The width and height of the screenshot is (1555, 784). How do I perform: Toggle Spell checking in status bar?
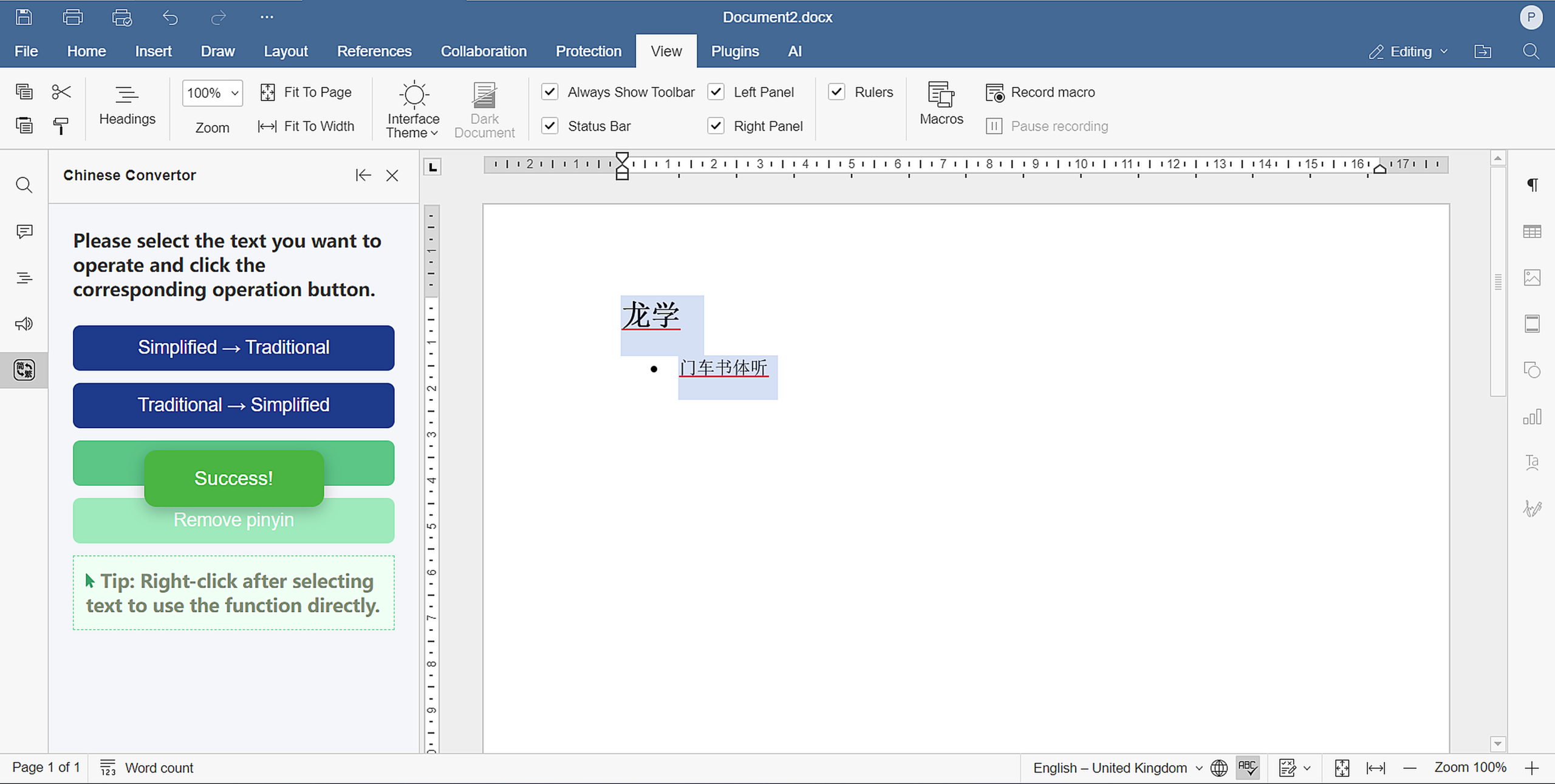(1248, 768)
